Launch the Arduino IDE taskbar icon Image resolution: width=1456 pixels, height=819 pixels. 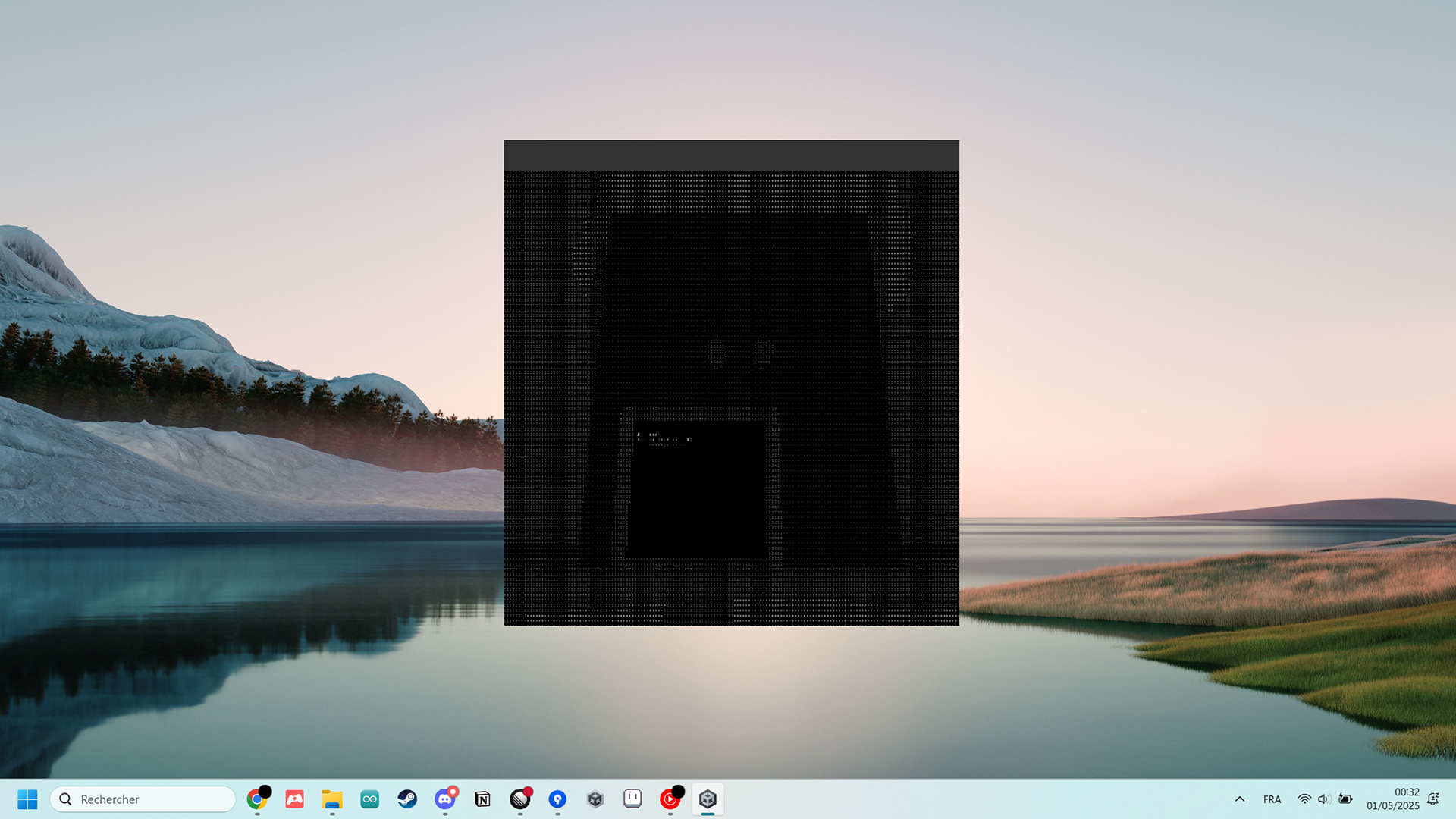pos(369,799)
